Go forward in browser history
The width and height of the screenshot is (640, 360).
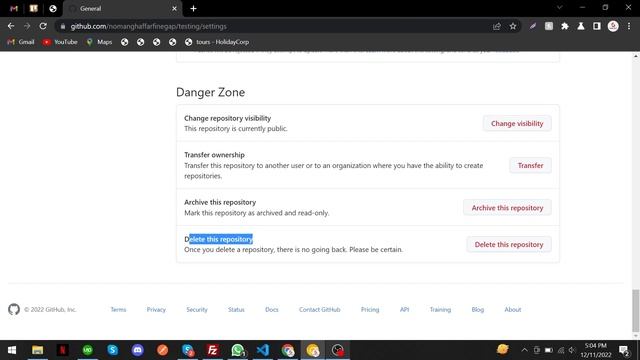click(x=27, y=26)
